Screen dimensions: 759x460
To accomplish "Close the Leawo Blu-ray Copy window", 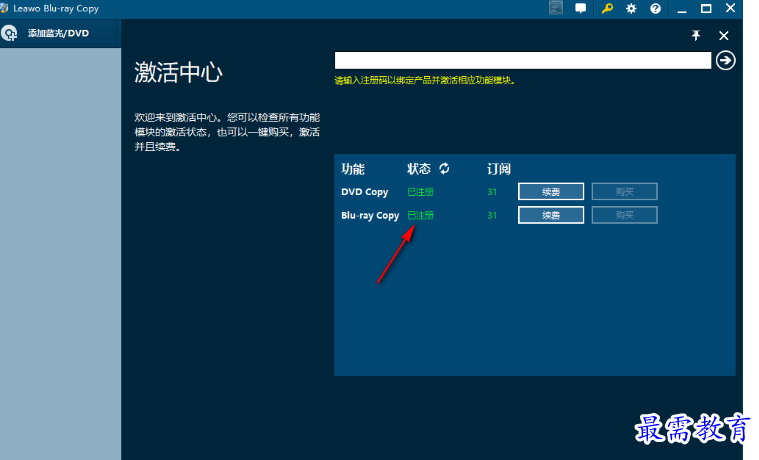I will coord(730,8).
